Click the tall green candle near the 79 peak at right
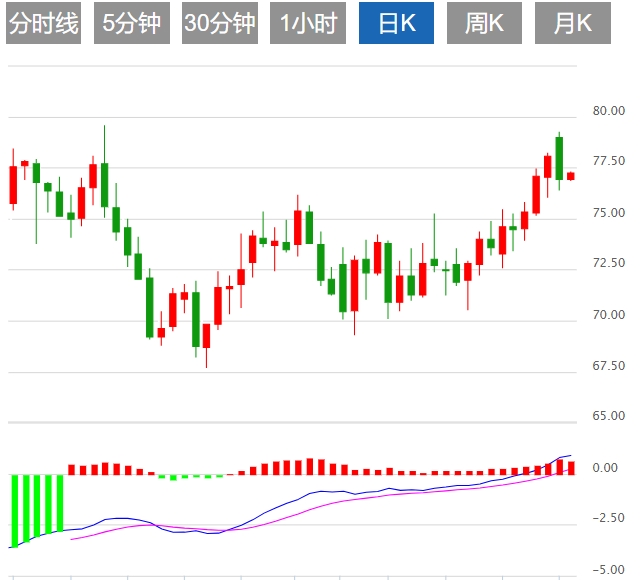The width and height of the screenshot is (640, 580). (559, 157)
